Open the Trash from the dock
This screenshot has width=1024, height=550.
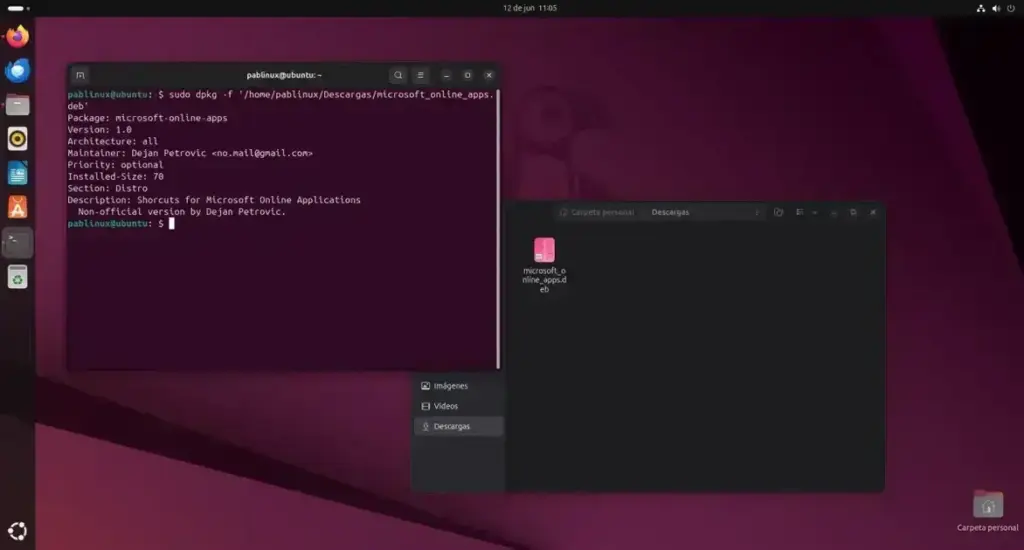coord(18,277)
